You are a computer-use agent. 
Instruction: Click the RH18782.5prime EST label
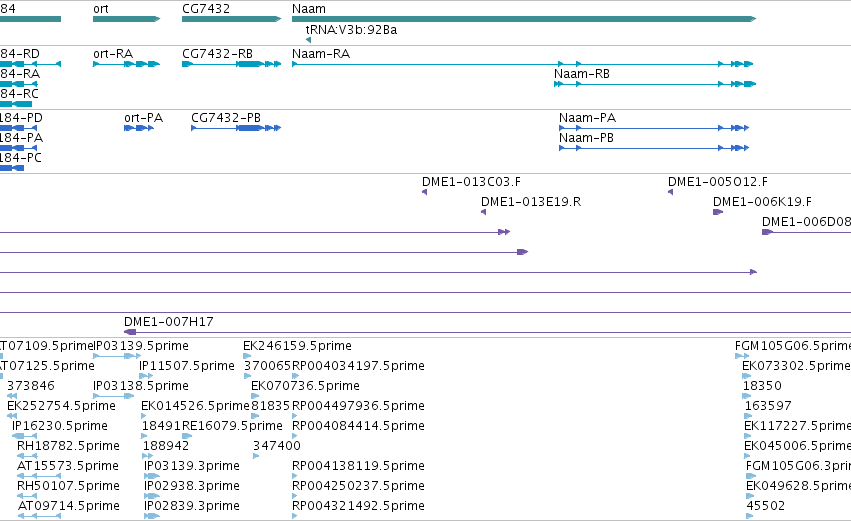point(68,446)
